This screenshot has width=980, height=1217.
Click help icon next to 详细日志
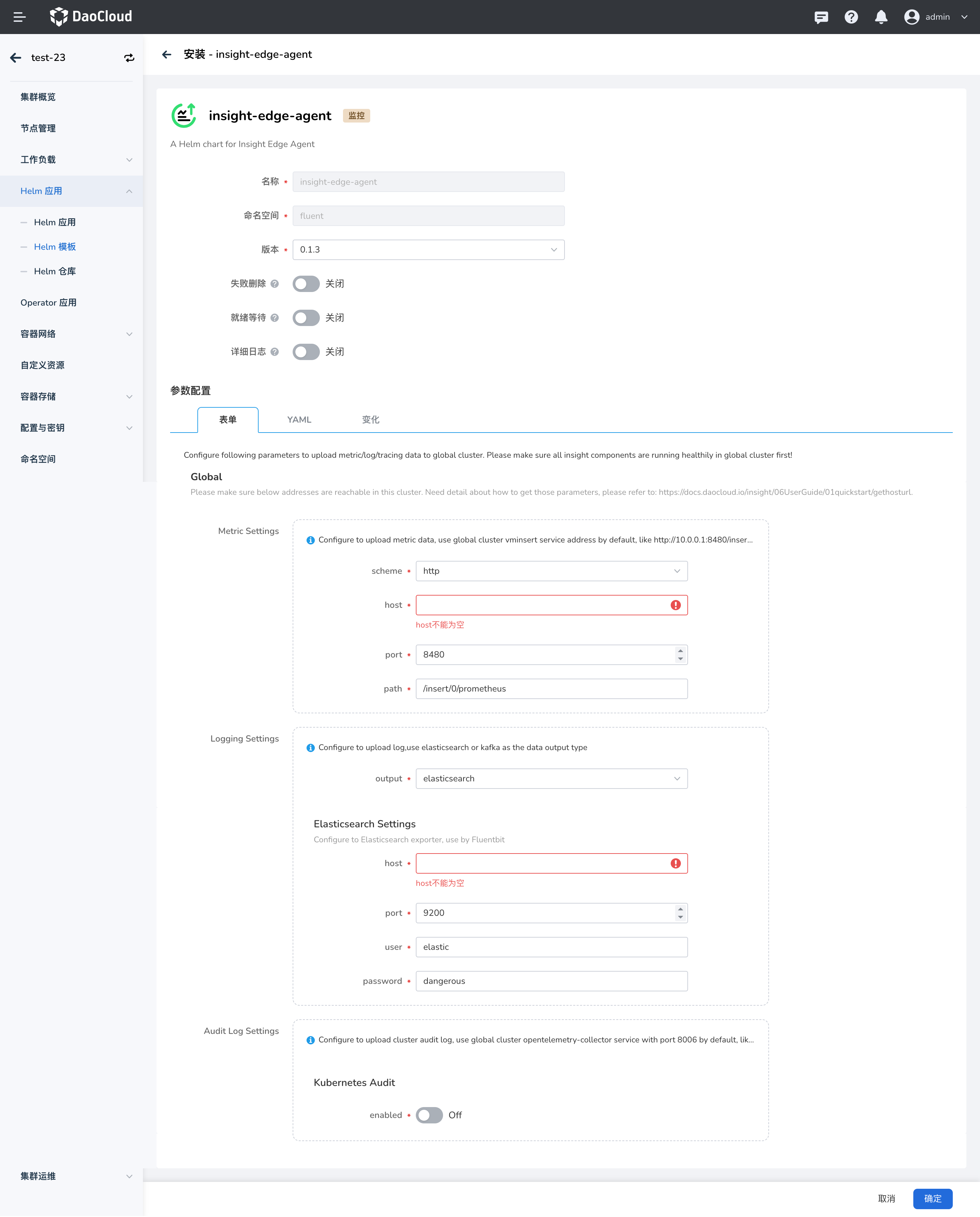274,352
